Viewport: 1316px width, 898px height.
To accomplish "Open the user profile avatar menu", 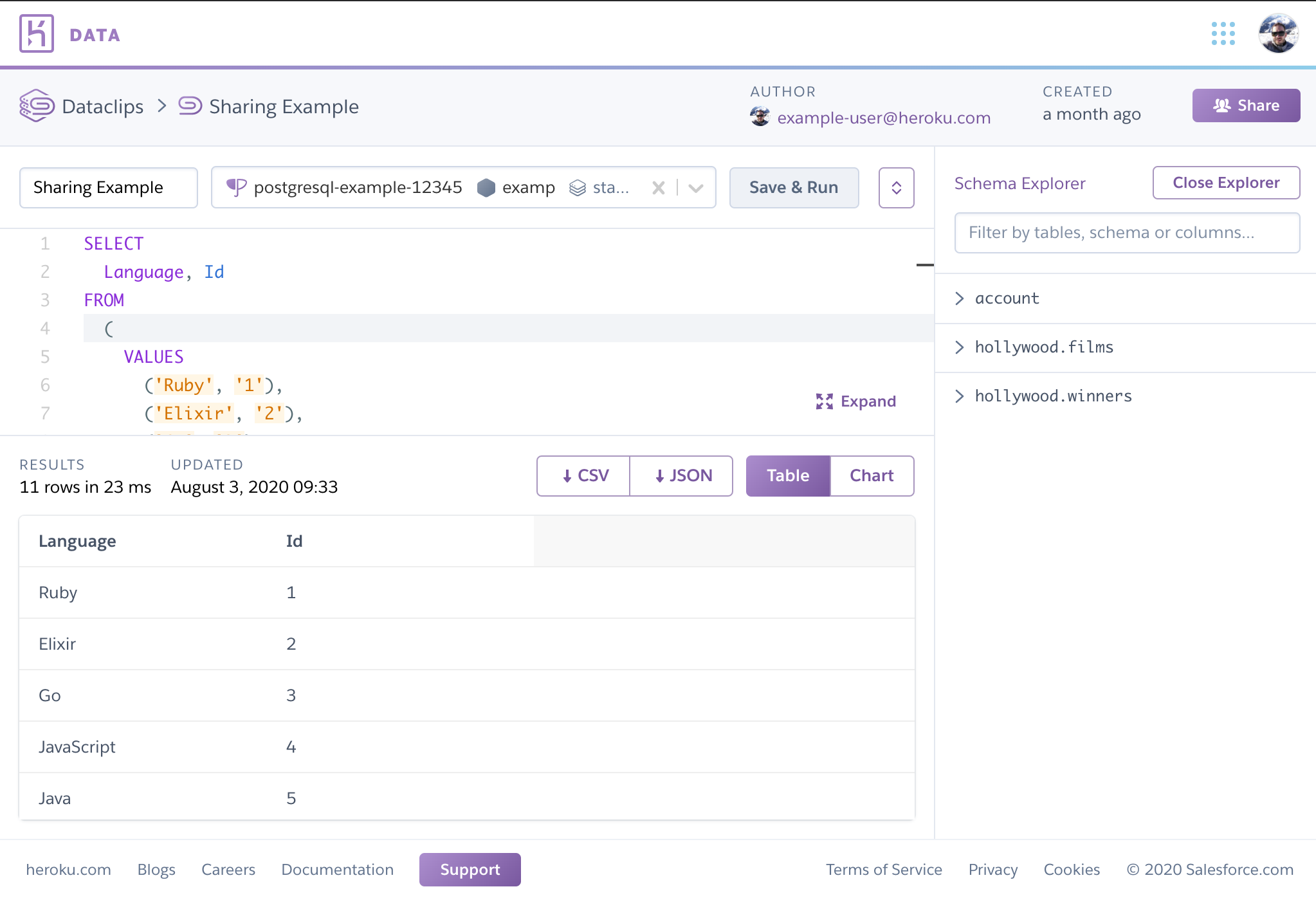I will tap(1278, 33).
